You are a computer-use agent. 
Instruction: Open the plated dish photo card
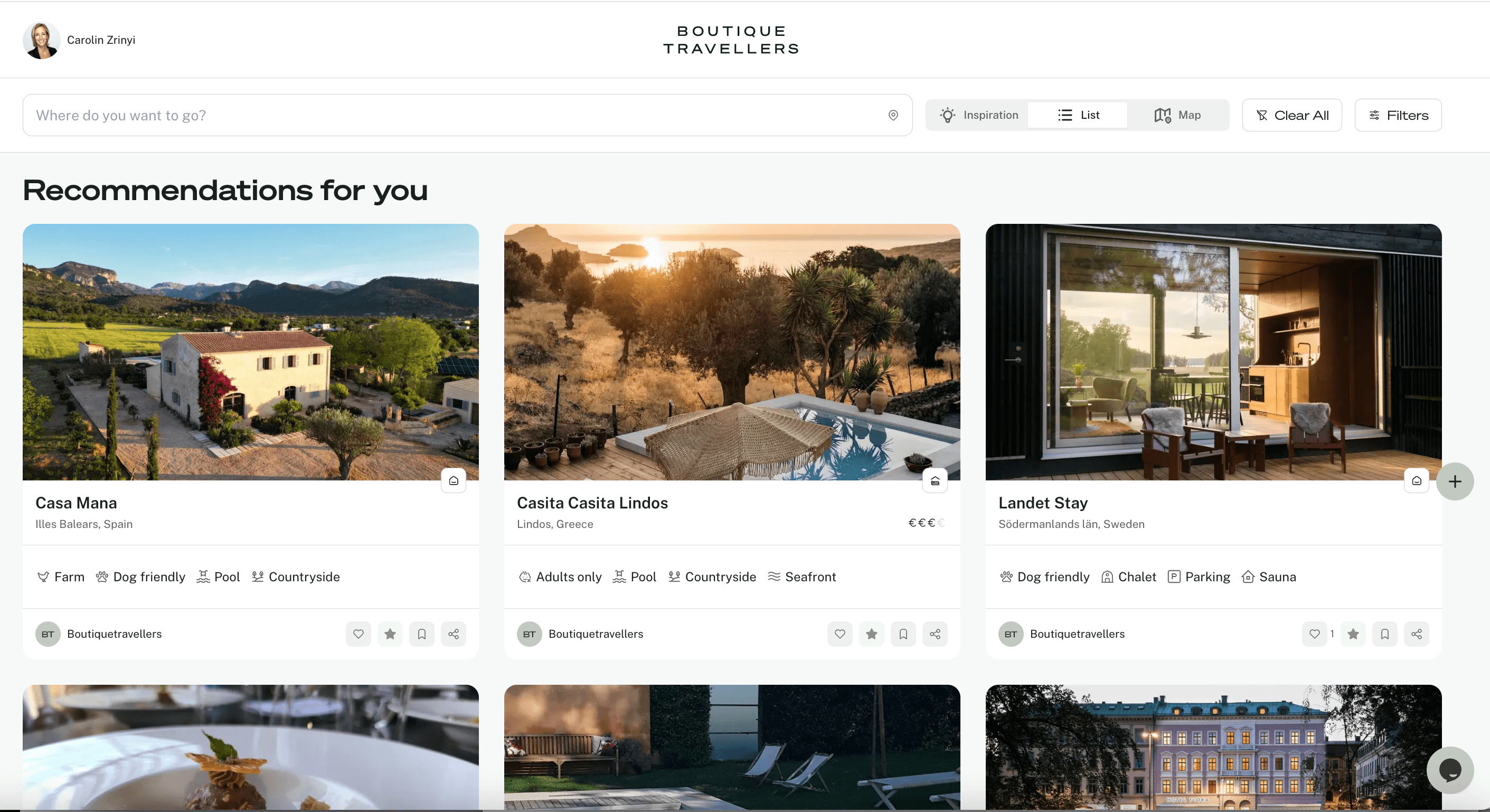250,747
